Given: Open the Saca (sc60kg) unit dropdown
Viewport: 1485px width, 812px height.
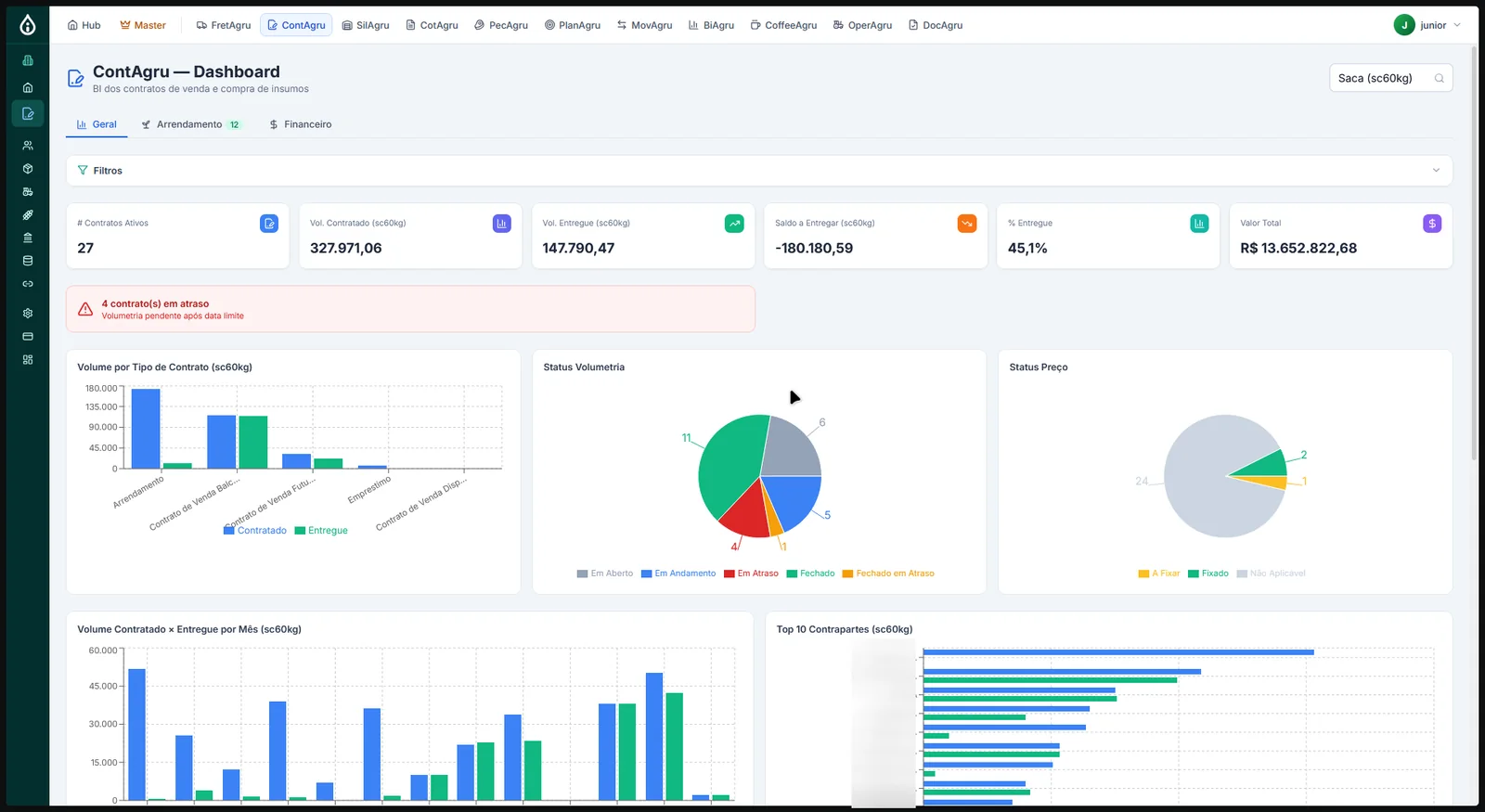Looking at the screenshot, I should point(1390,78).
